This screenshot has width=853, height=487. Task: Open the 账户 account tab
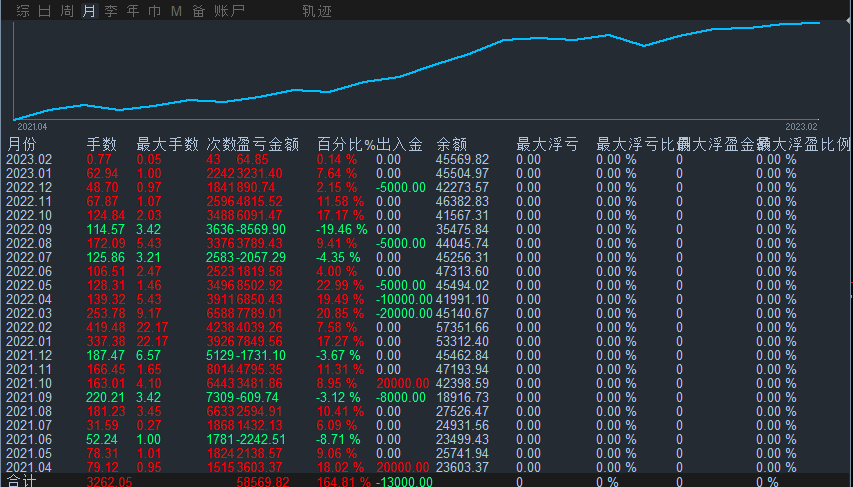[229, 11]
